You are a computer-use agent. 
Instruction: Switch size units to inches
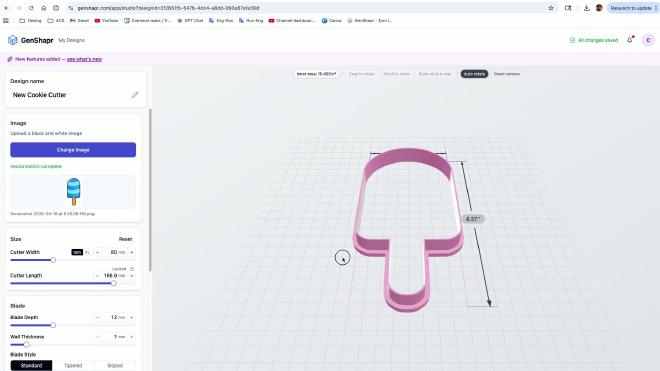point(87,252)
